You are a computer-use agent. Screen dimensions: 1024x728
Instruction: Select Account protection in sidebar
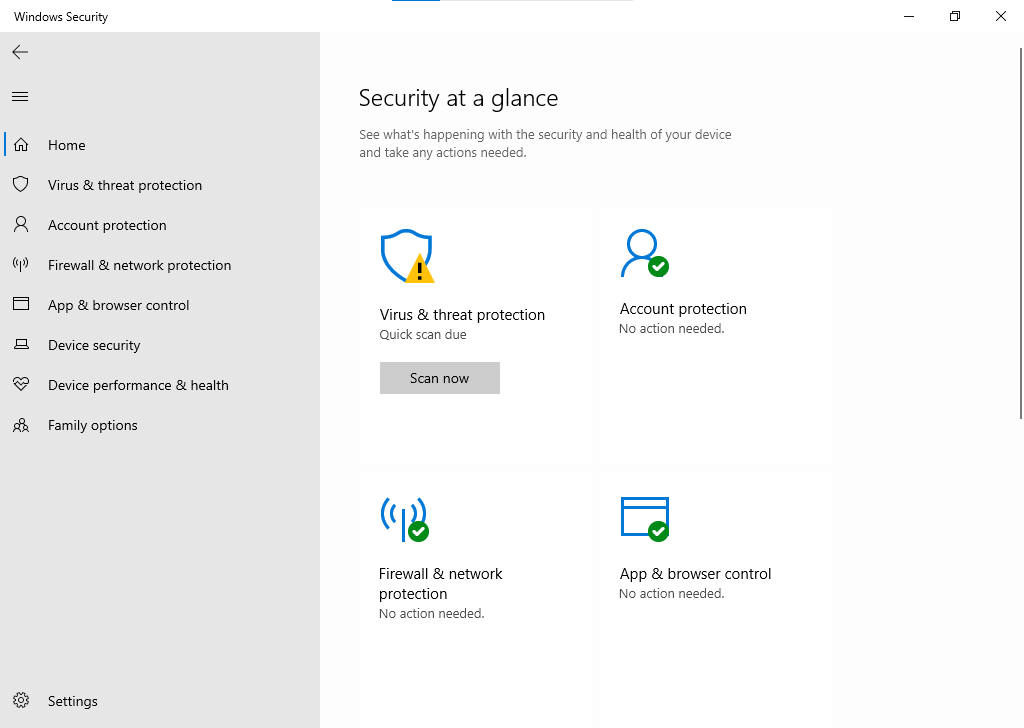[107, 225]
